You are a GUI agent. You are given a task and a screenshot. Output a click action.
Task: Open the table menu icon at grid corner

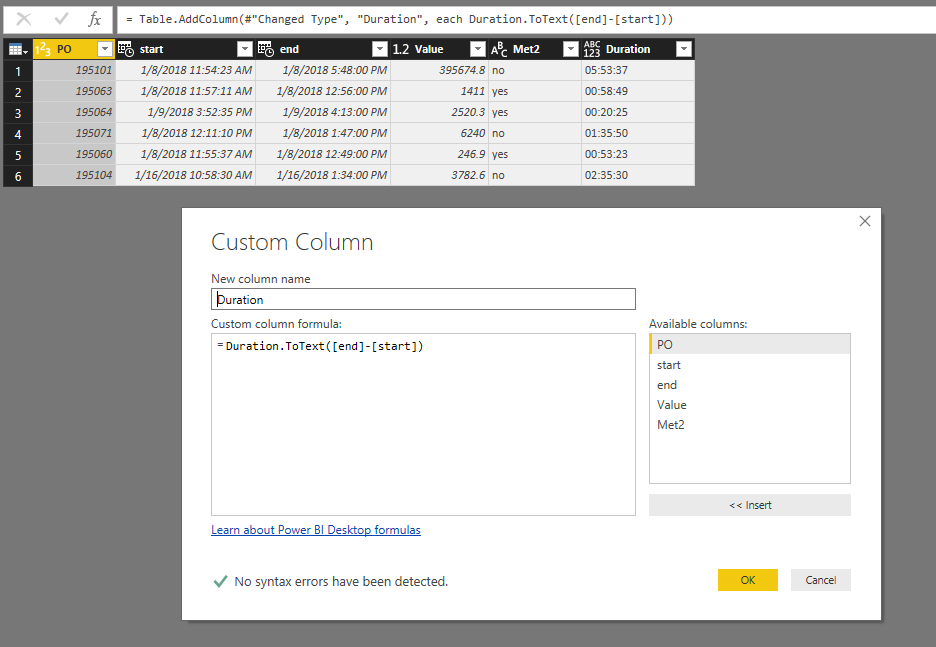click(x=18, y=50)
